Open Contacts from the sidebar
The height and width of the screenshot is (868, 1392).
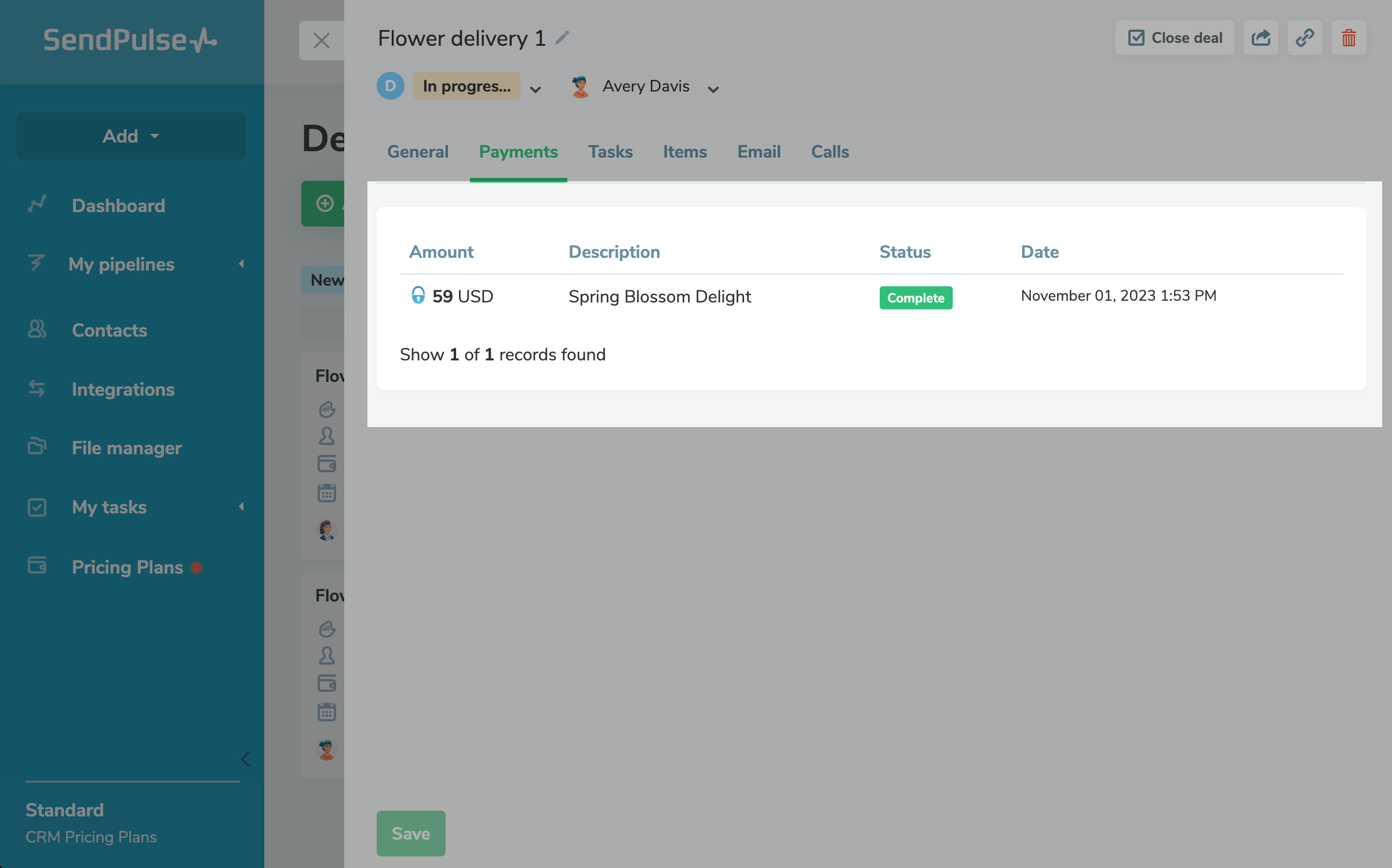(109, 330)
